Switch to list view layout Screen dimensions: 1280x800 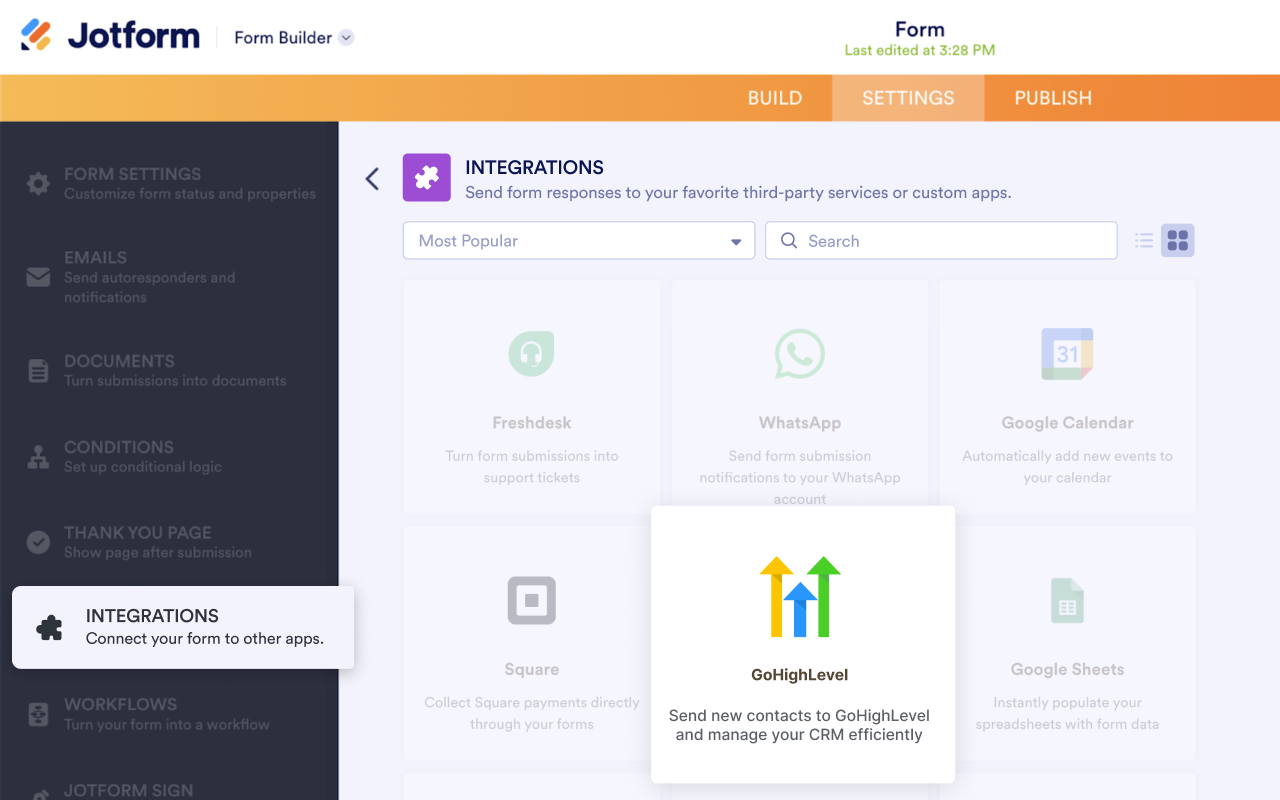tap(1144, 241)
